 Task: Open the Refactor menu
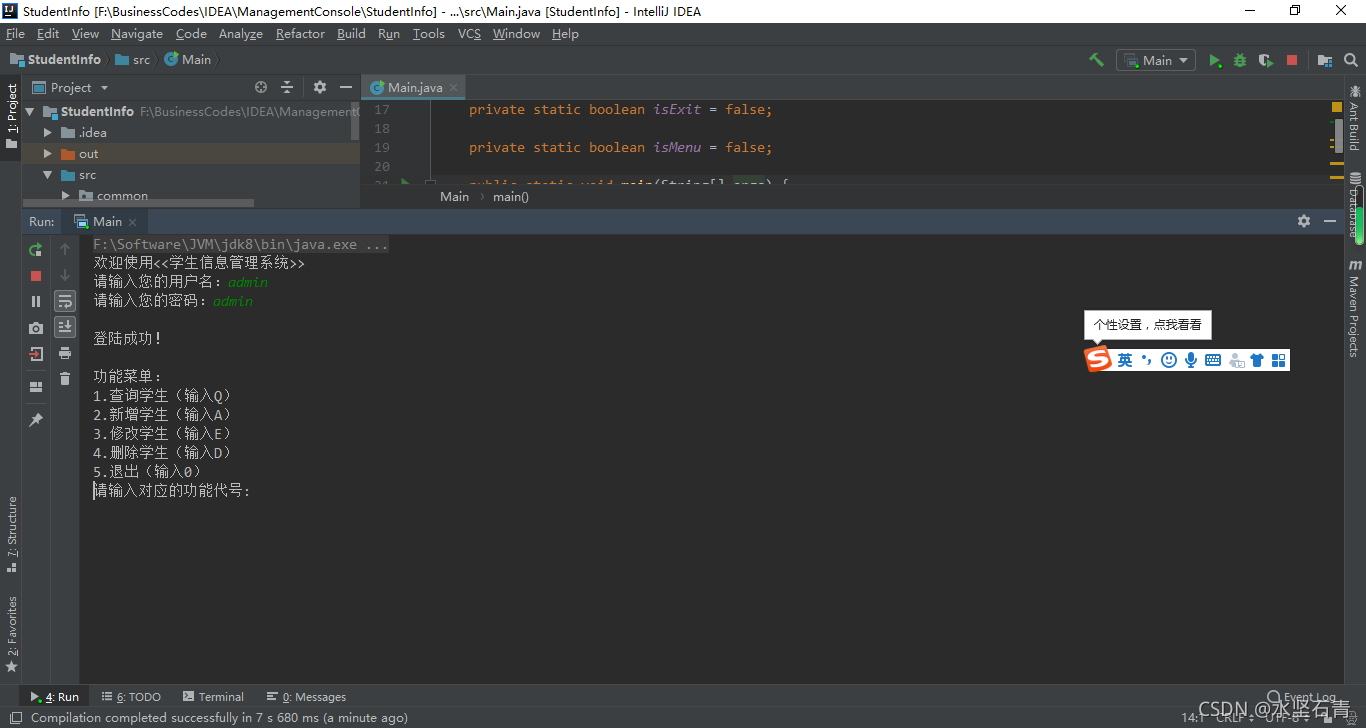tap(300, 33)
